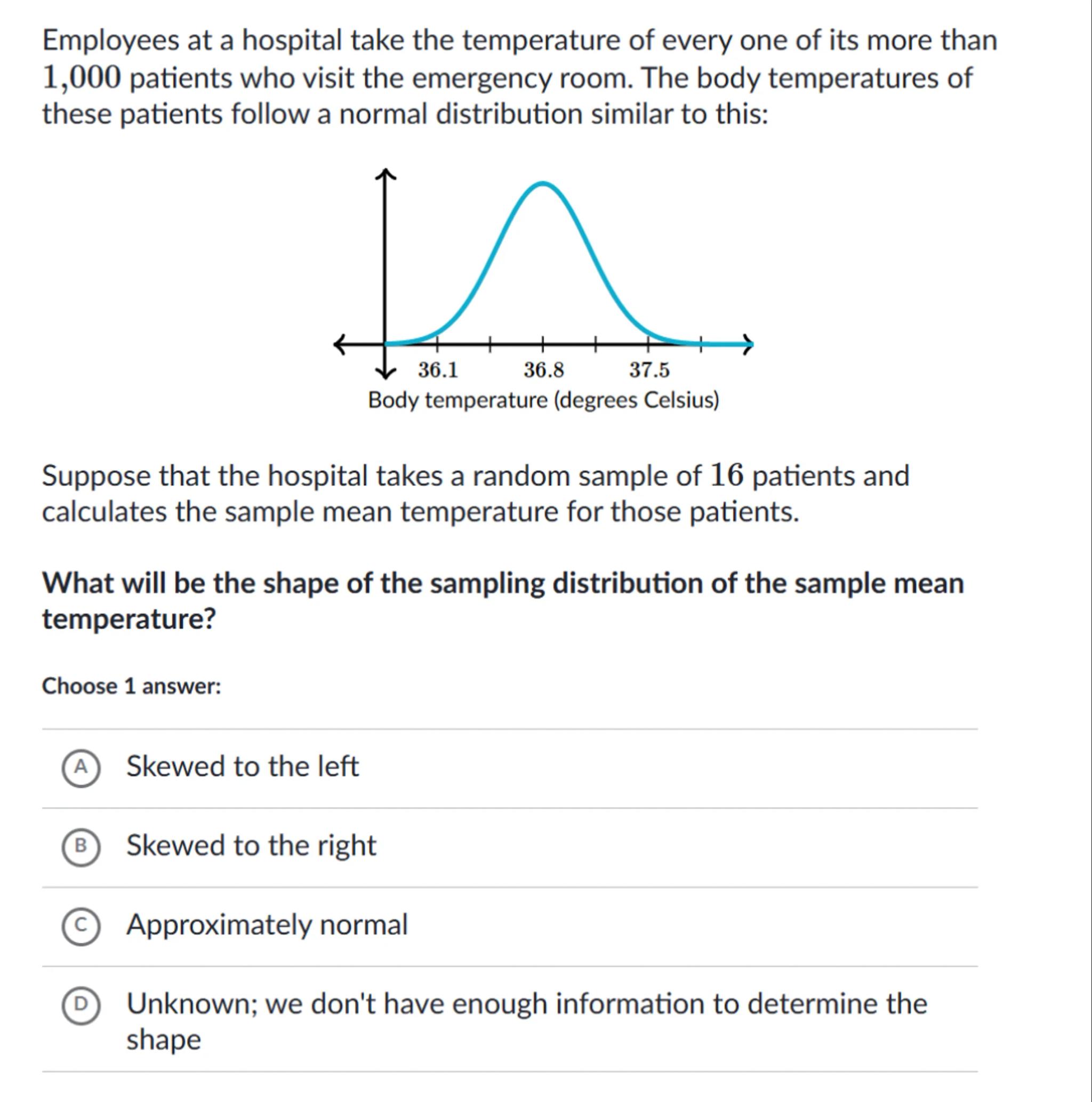This screenshot has height=1102, width=1092.
Task: Click the 36.8 axis label
Action: point(543,371)
